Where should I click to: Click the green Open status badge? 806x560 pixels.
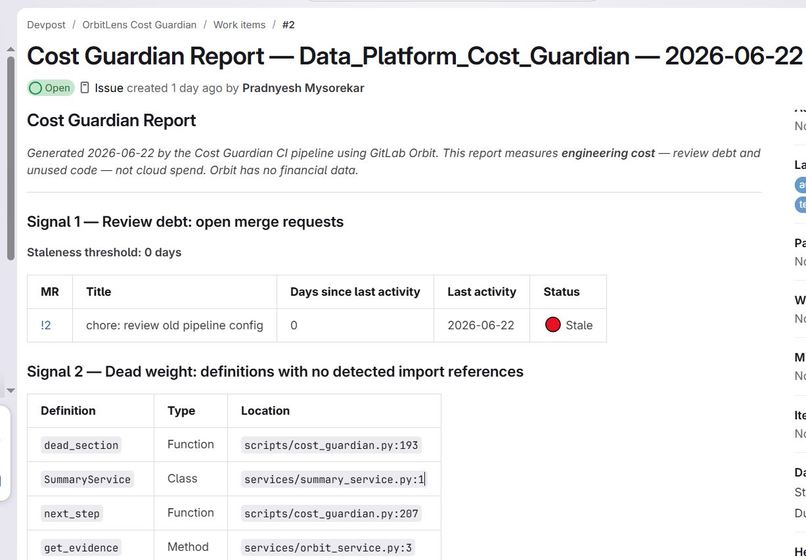click(x=50, y=88)
